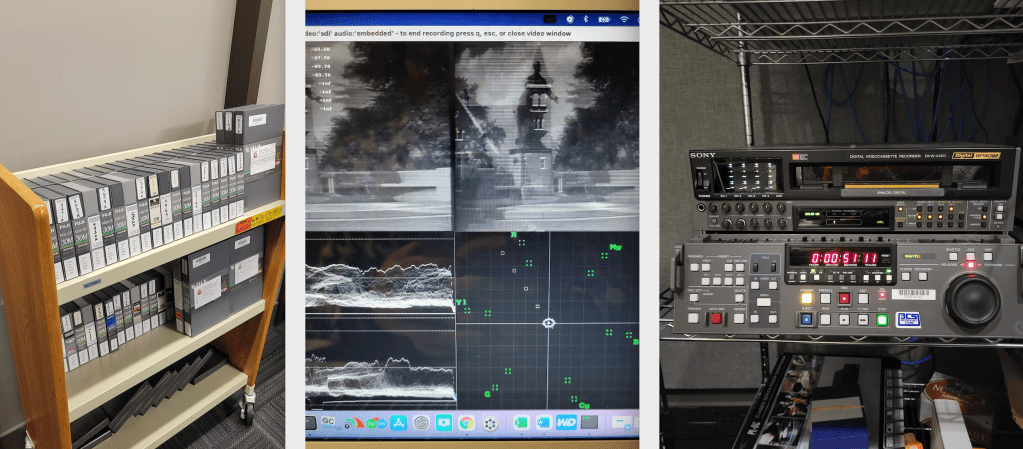1023x449 pixels.
Task: Open the battery status menu
Action: (604, 18)
